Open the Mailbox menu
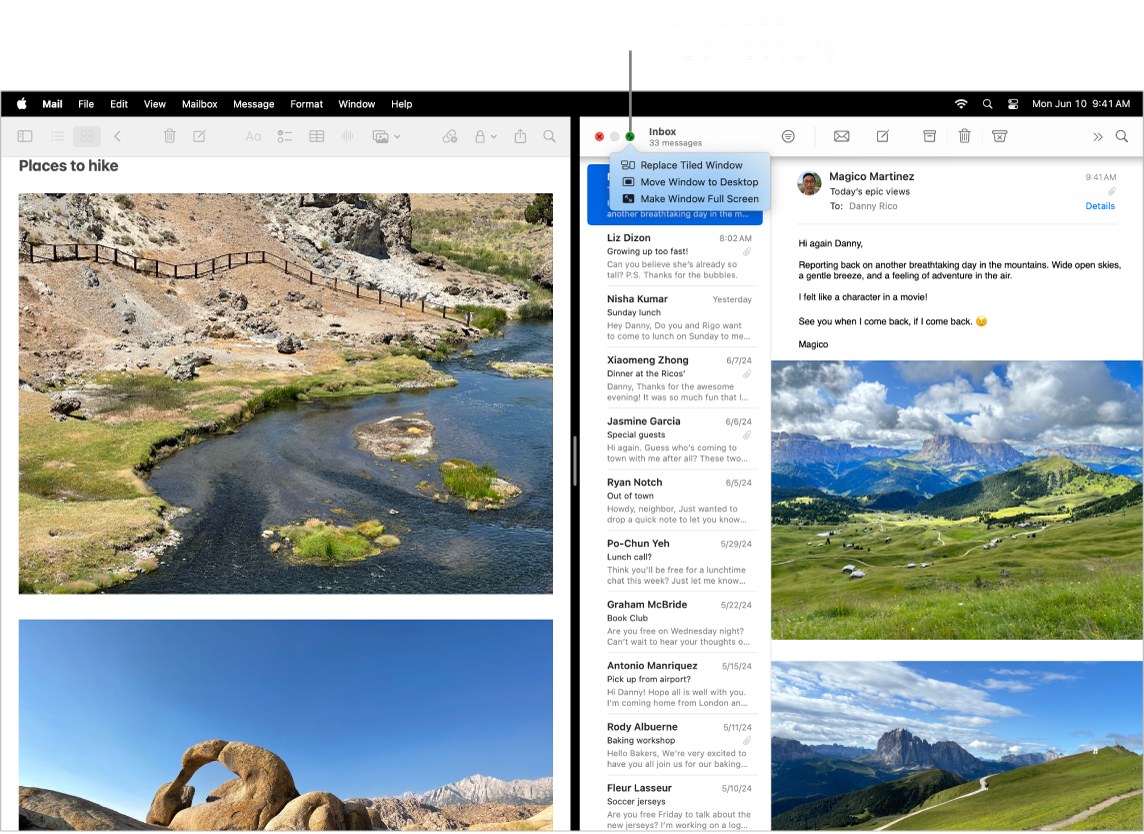This screenshot has width=1144, height=834. pos(199,104)
